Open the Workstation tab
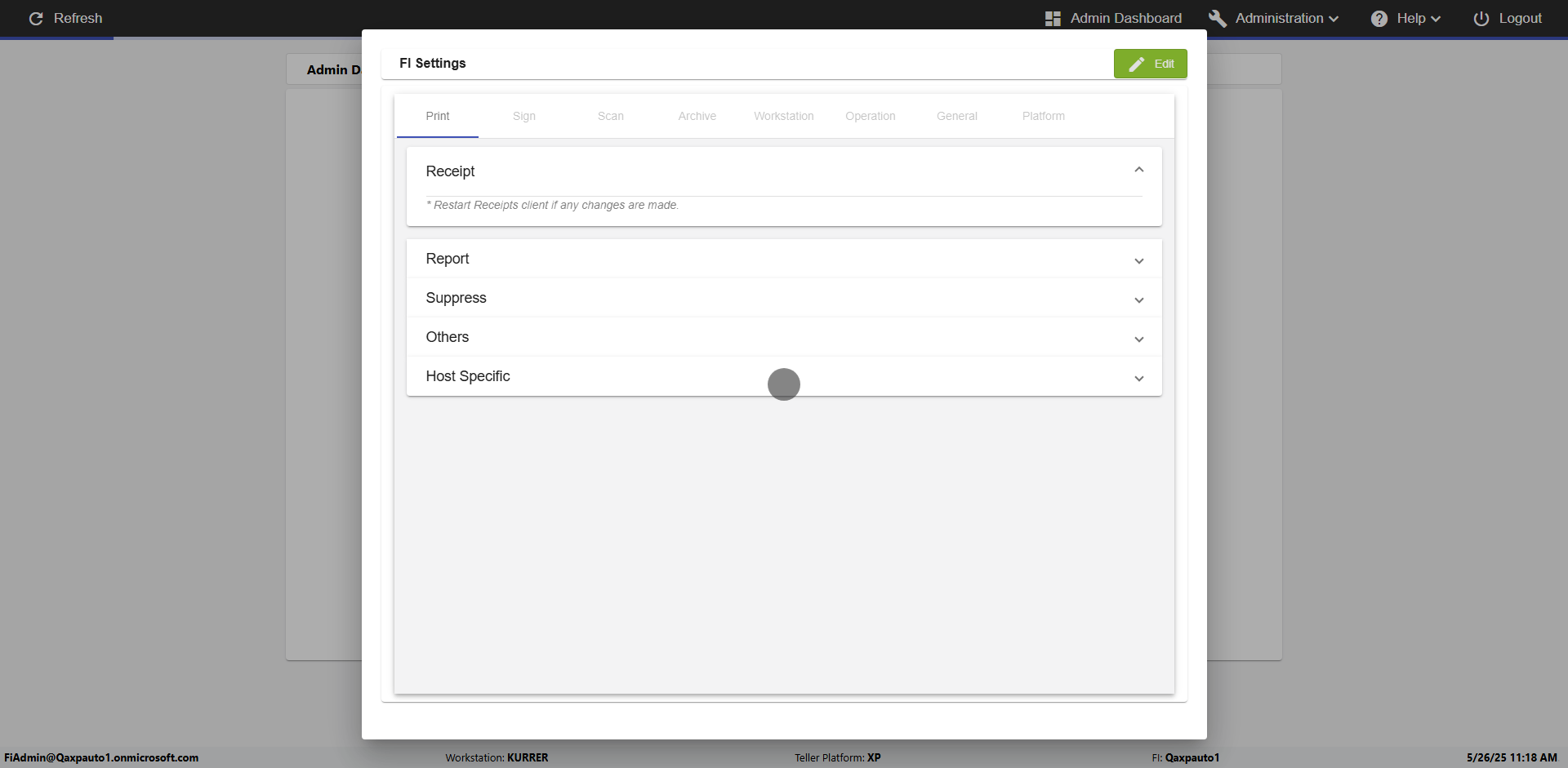Screen dimensions: 1568x768 [784, 116]
